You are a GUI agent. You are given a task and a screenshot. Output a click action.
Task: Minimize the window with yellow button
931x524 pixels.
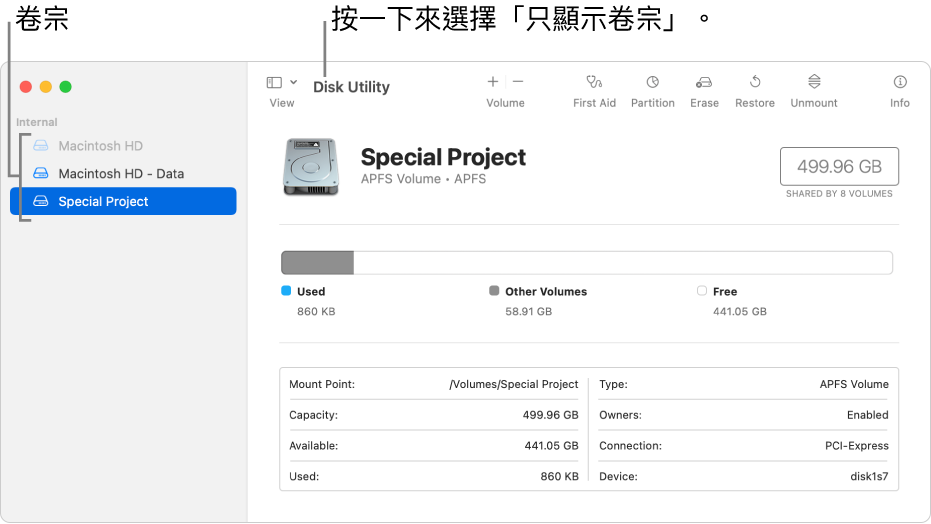coord(46,87)
